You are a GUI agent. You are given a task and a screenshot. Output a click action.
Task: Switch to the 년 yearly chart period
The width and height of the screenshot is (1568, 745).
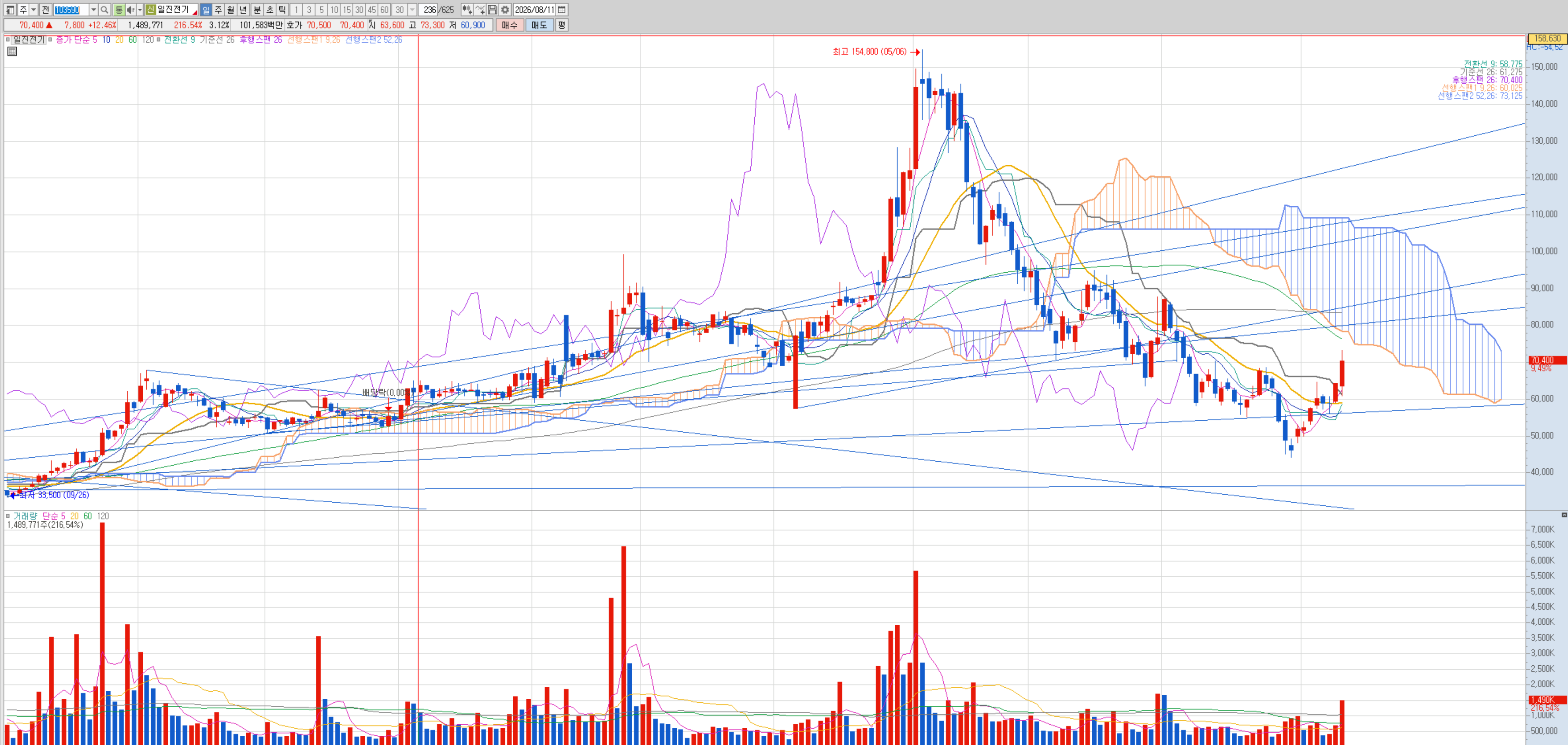point(244,10)
